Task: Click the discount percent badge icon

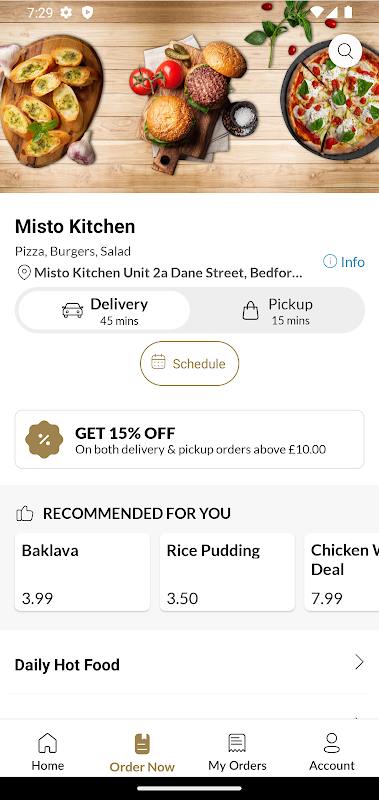Action: 44,439
